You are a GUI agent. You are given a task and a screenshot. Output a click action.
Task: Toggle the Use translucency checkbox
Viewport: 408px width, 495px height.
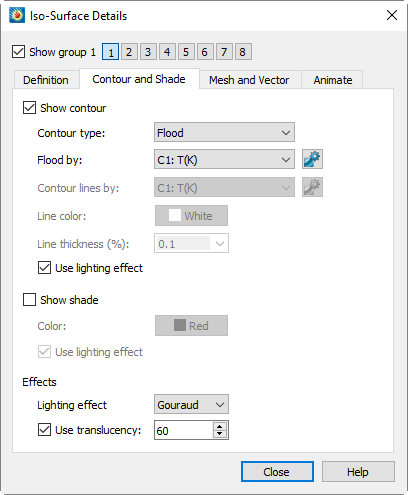tap(44, 430)
